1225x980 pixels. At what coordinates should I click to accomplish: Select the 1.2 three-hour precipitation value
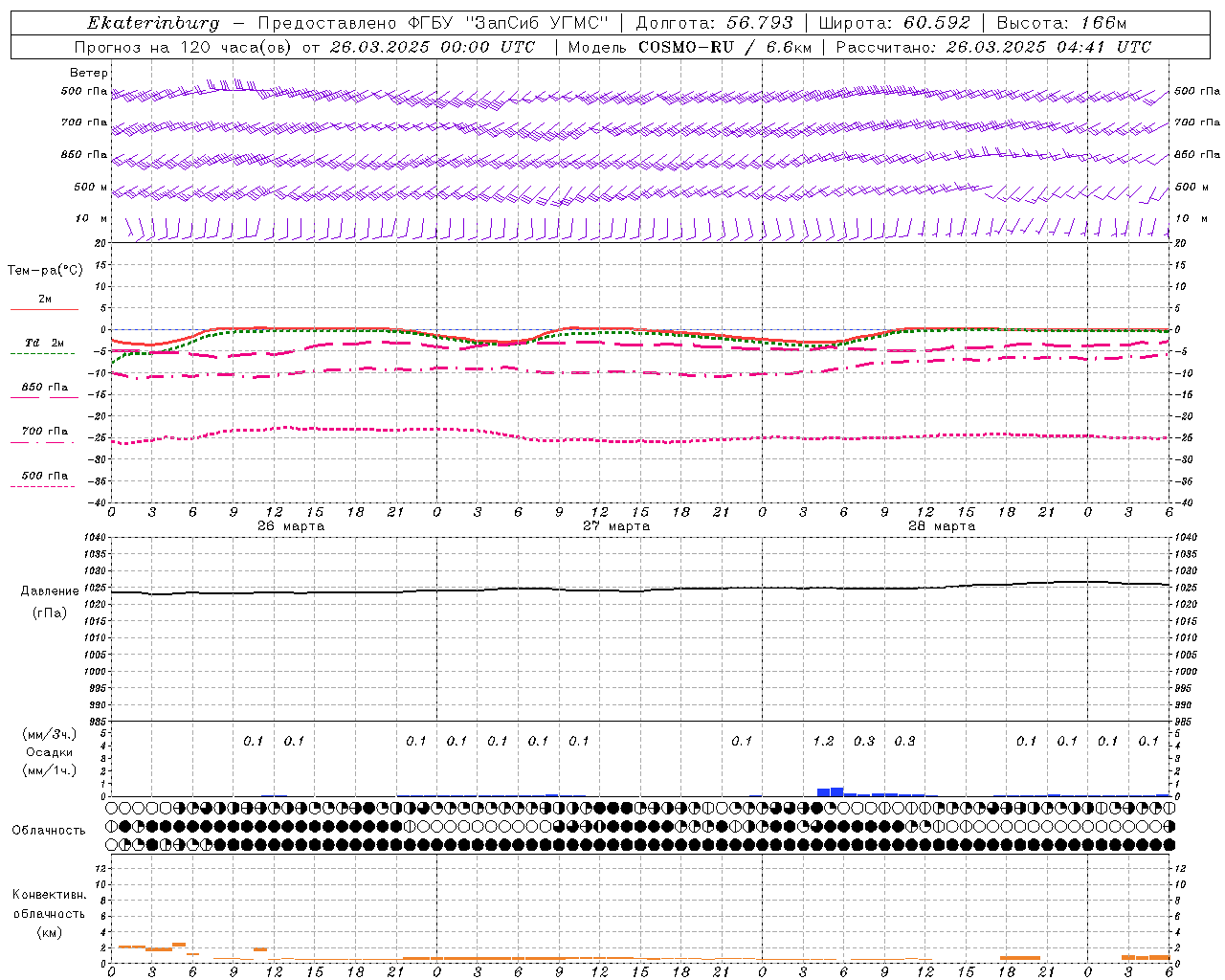coord(823,741)
